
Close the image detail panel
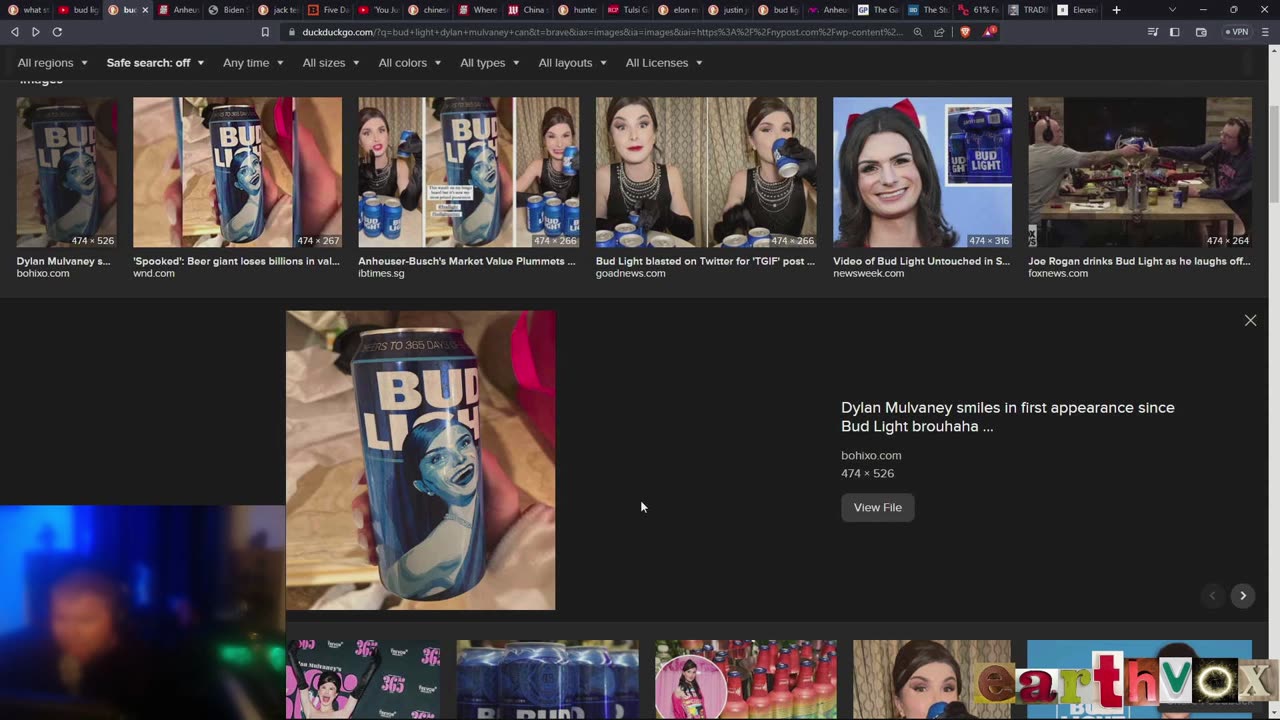pos(1250,320)
